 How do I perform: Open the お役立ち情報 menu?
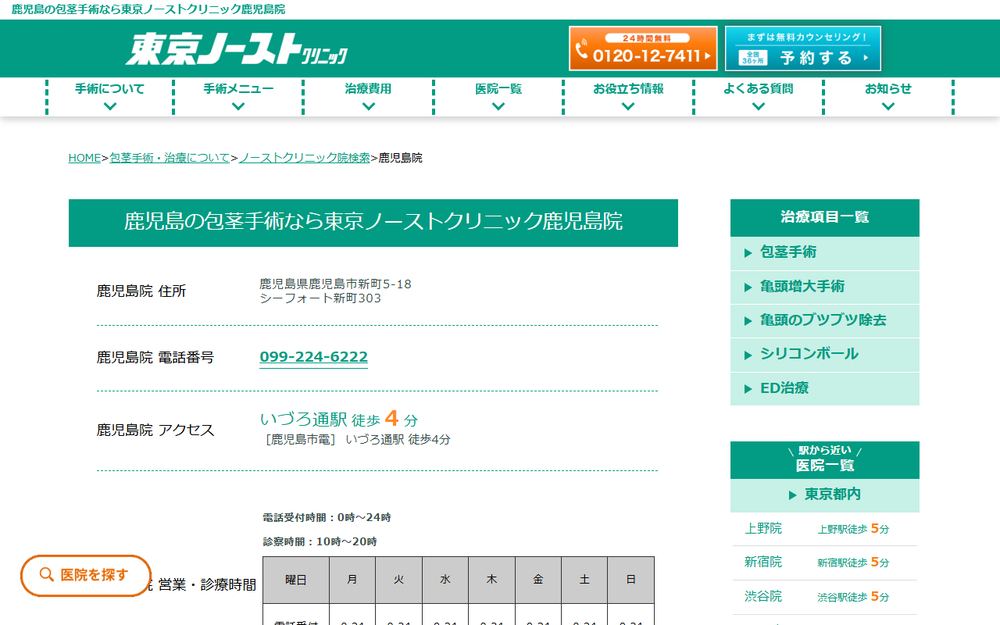[628, 89]
